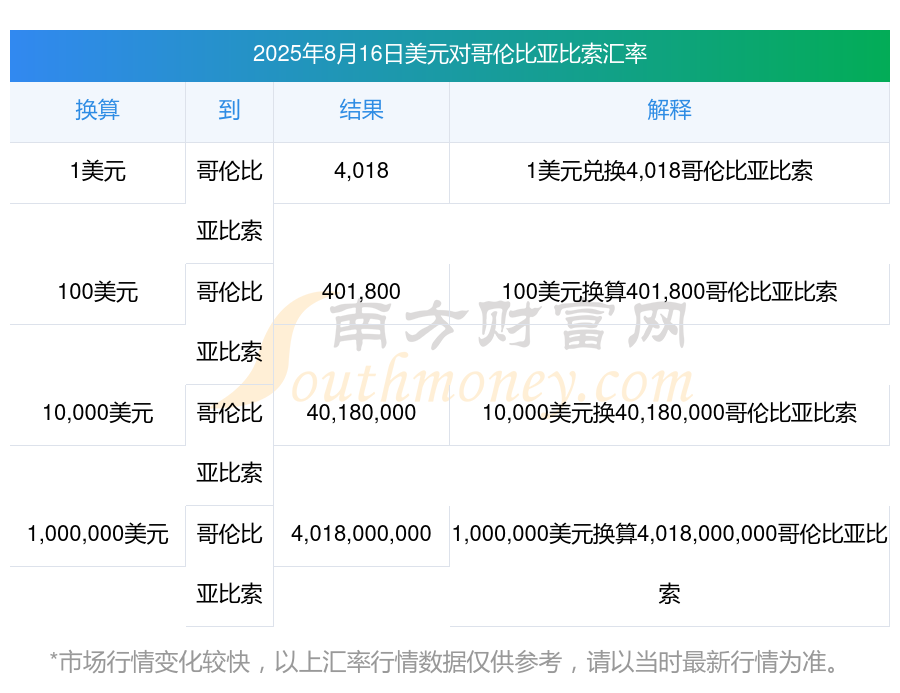Image resolution: width=900 pixels, height=693 pixels.
Task: Click 哥伦比亚比索 in the 100美元 row
Action: click(x=229, y=322)
